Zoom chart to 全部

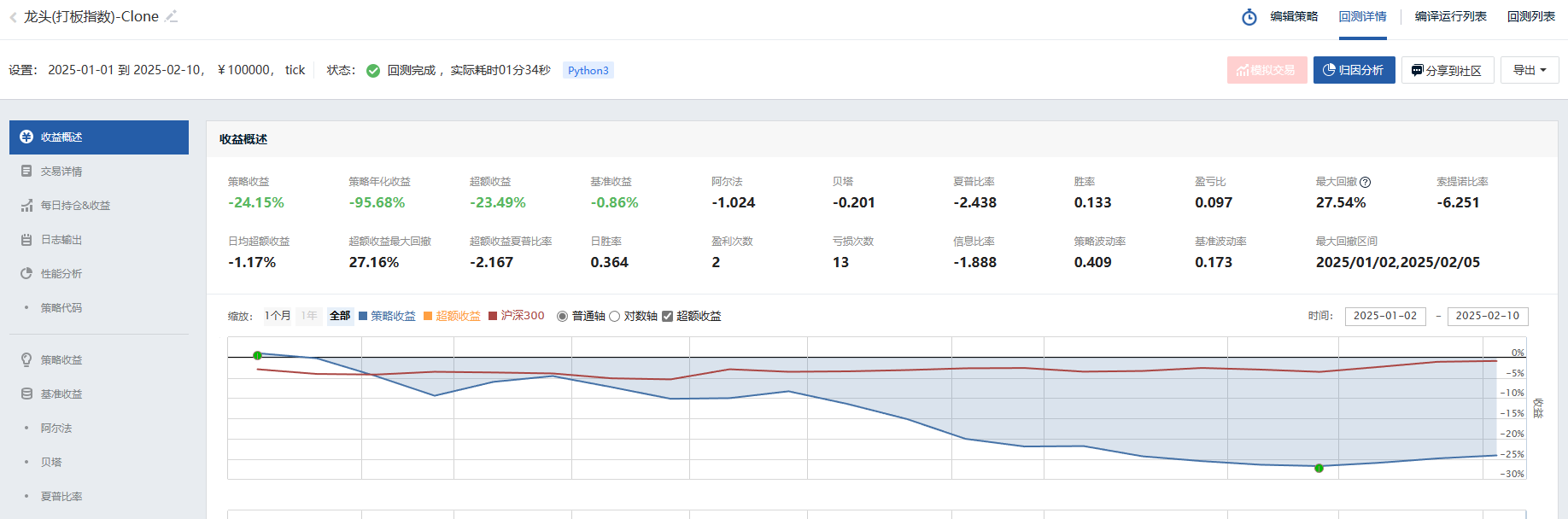coord(340,316)
